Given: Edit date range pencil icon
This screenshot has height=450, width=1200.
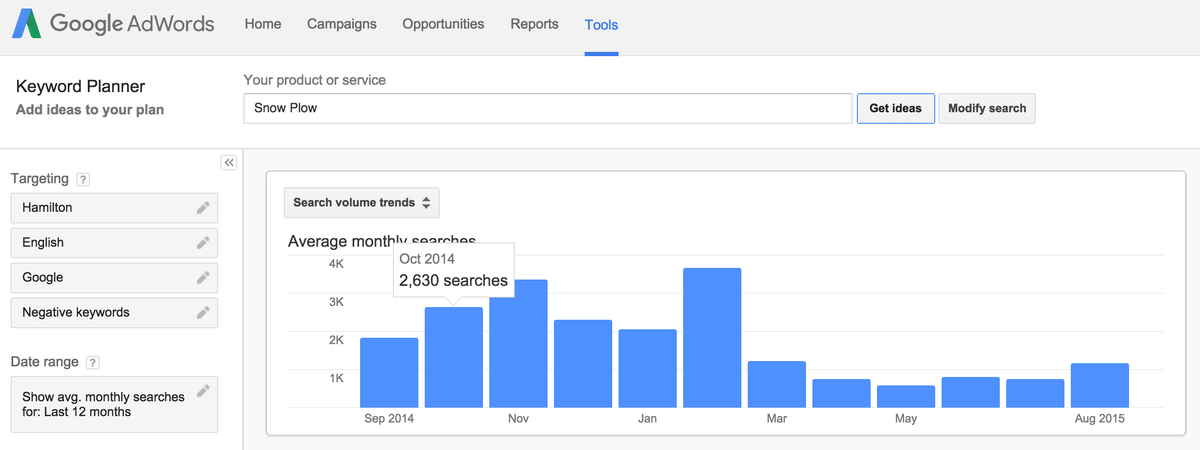Looking at the screenshot, I should [203, 391].
